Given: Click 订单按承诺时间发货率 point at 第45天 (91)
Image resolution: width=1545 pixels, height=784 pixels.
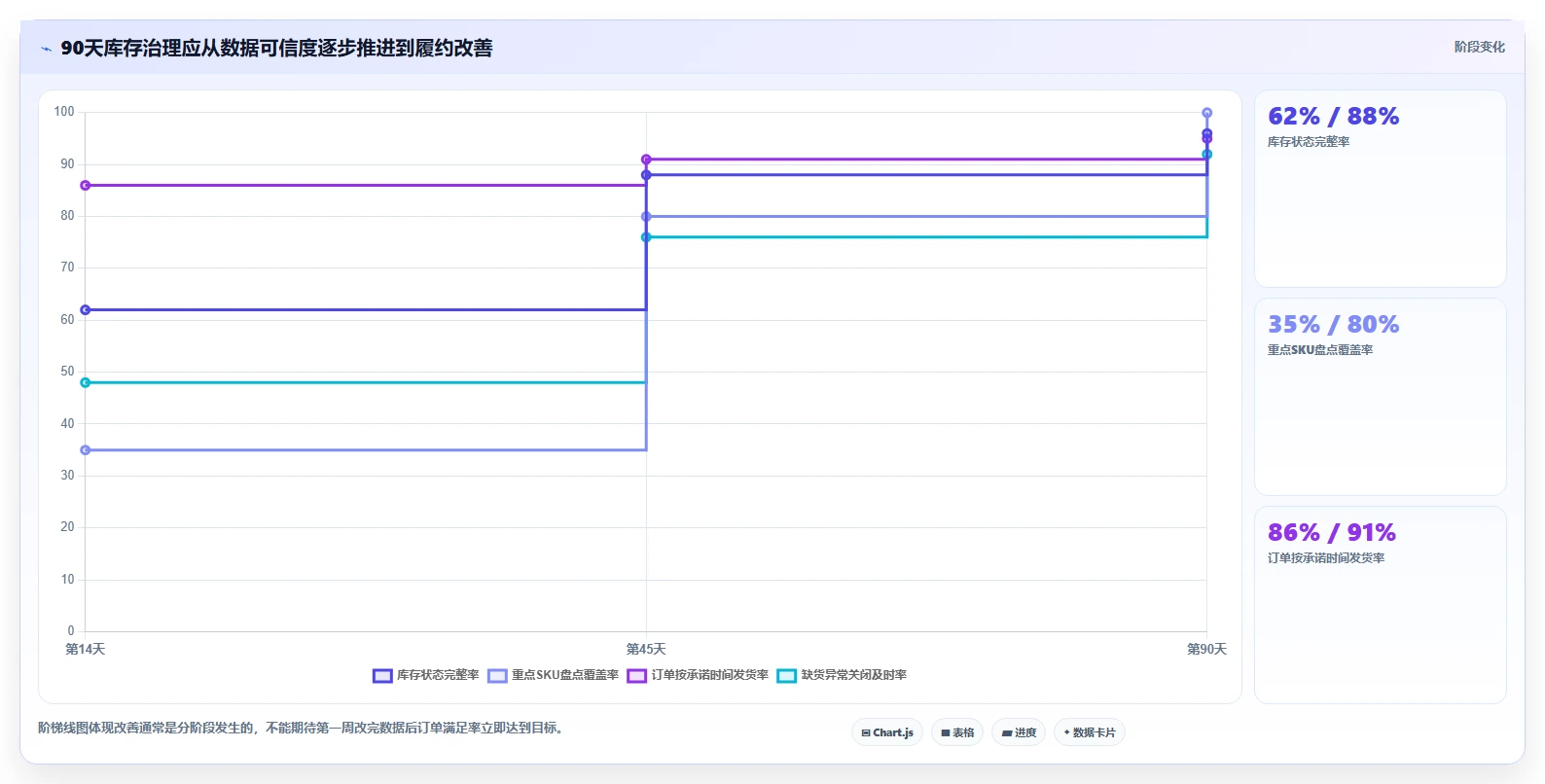Looking at the screenshot, I should point(646,160).
